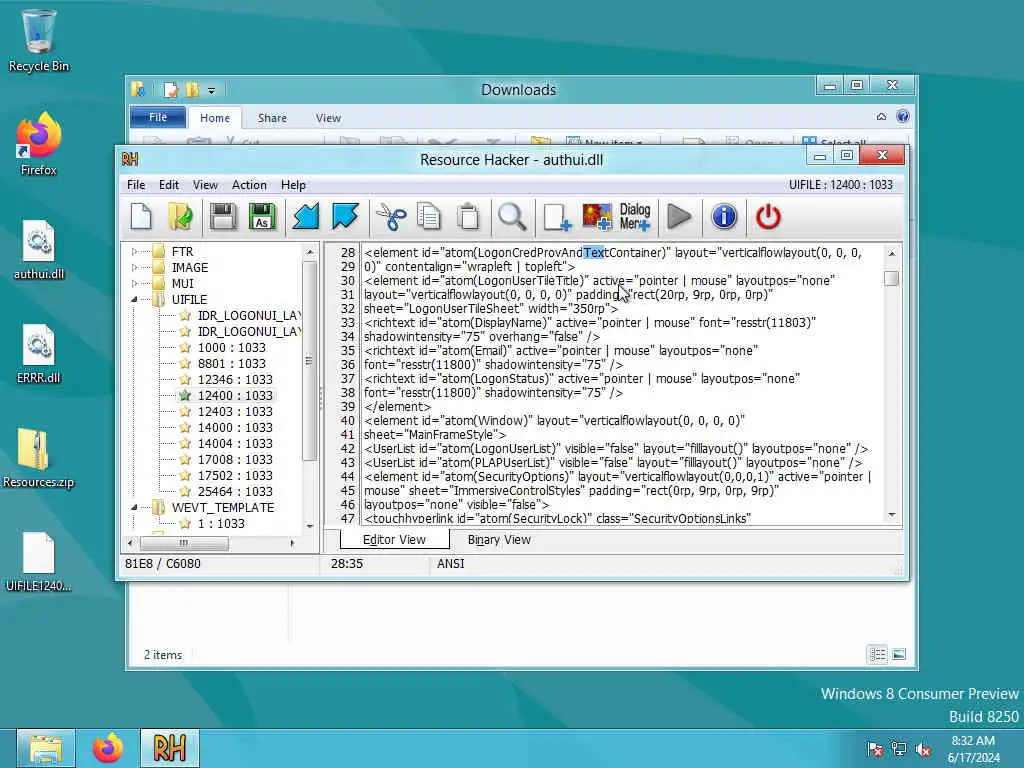Open Find with the magnifying glass icon
This screenshot has height=768, width=1024.
pos(512,217)
